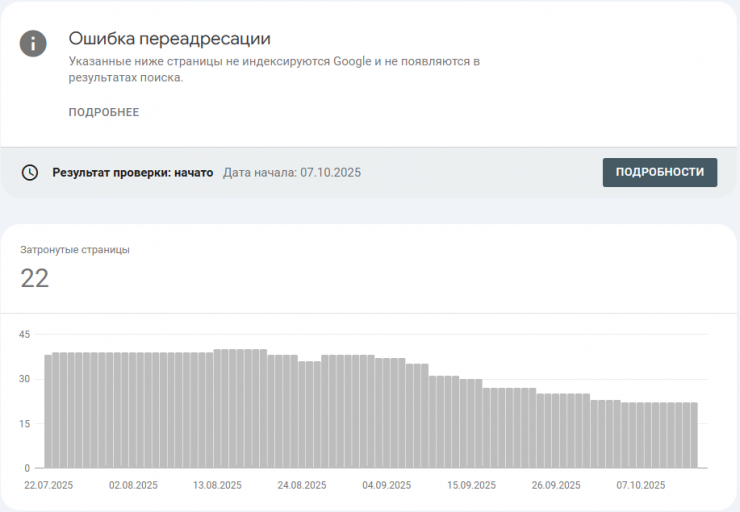Click the 07.10.2025 label under the chart
The width and height of the screenshot is (740, 512).
tap(640, 485)
